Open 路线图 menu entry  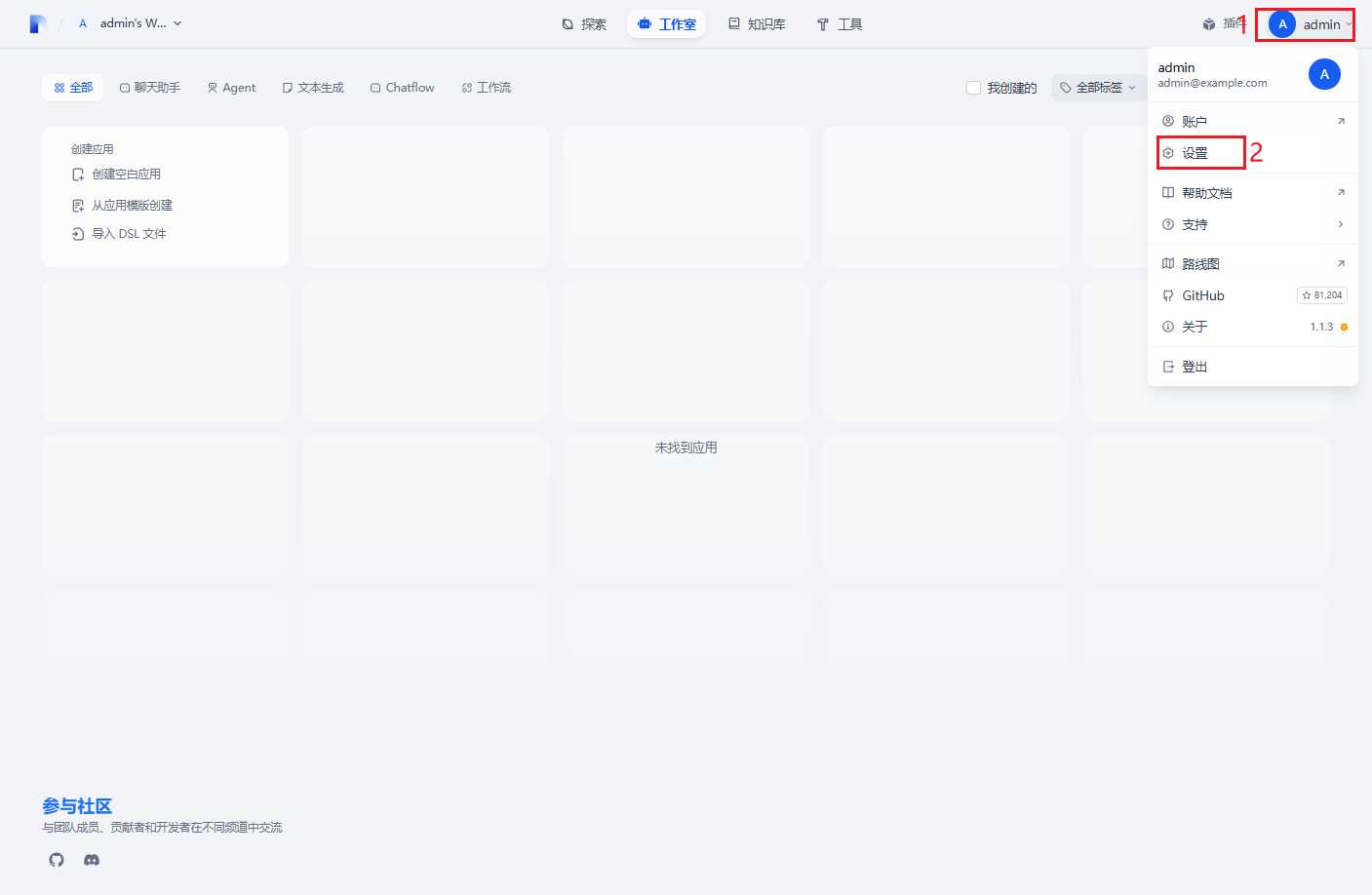(1253, 264)
